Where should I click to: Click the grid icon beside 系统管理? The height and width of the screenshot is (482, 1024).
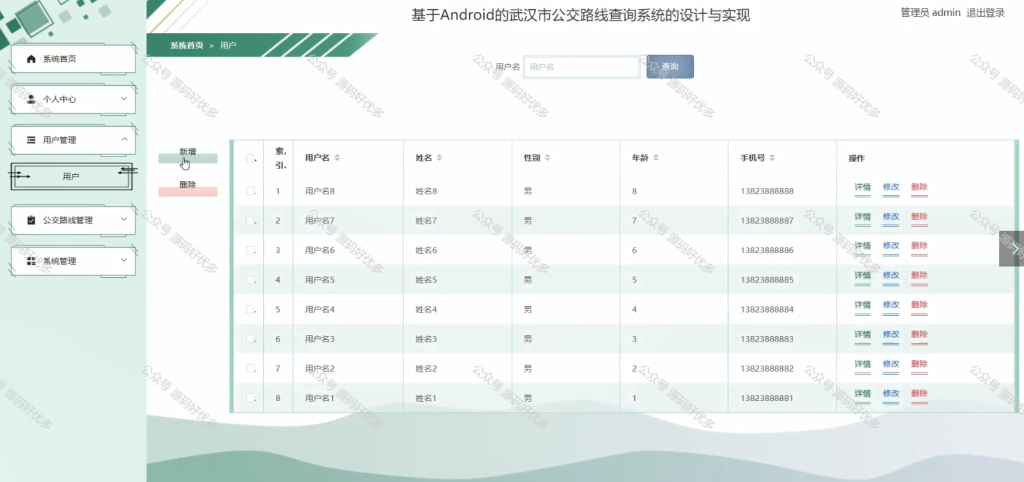coord(31,261)
